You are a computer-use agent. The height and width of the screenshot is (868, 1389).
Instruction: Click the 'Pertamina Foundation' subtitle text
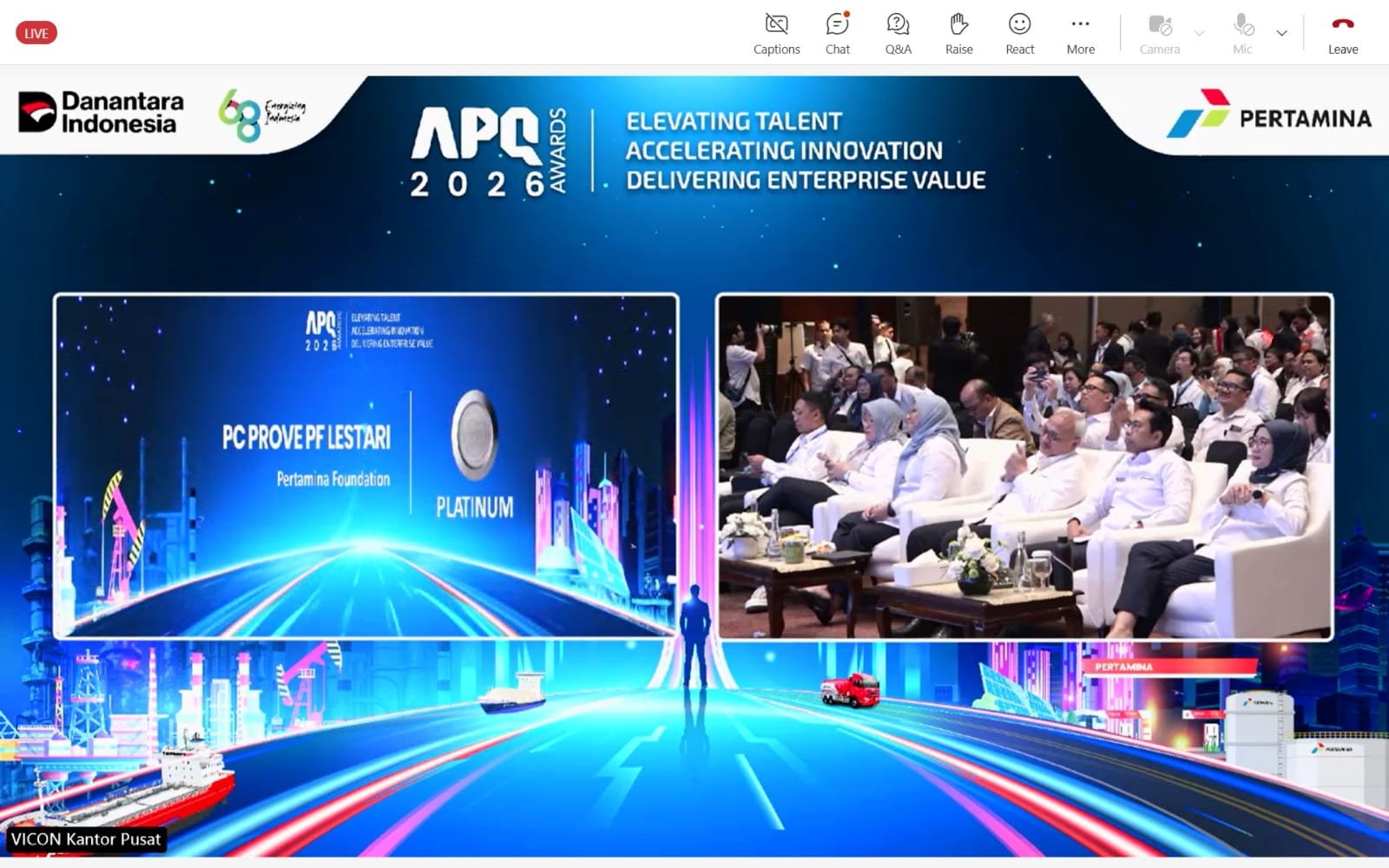(333, 478)
